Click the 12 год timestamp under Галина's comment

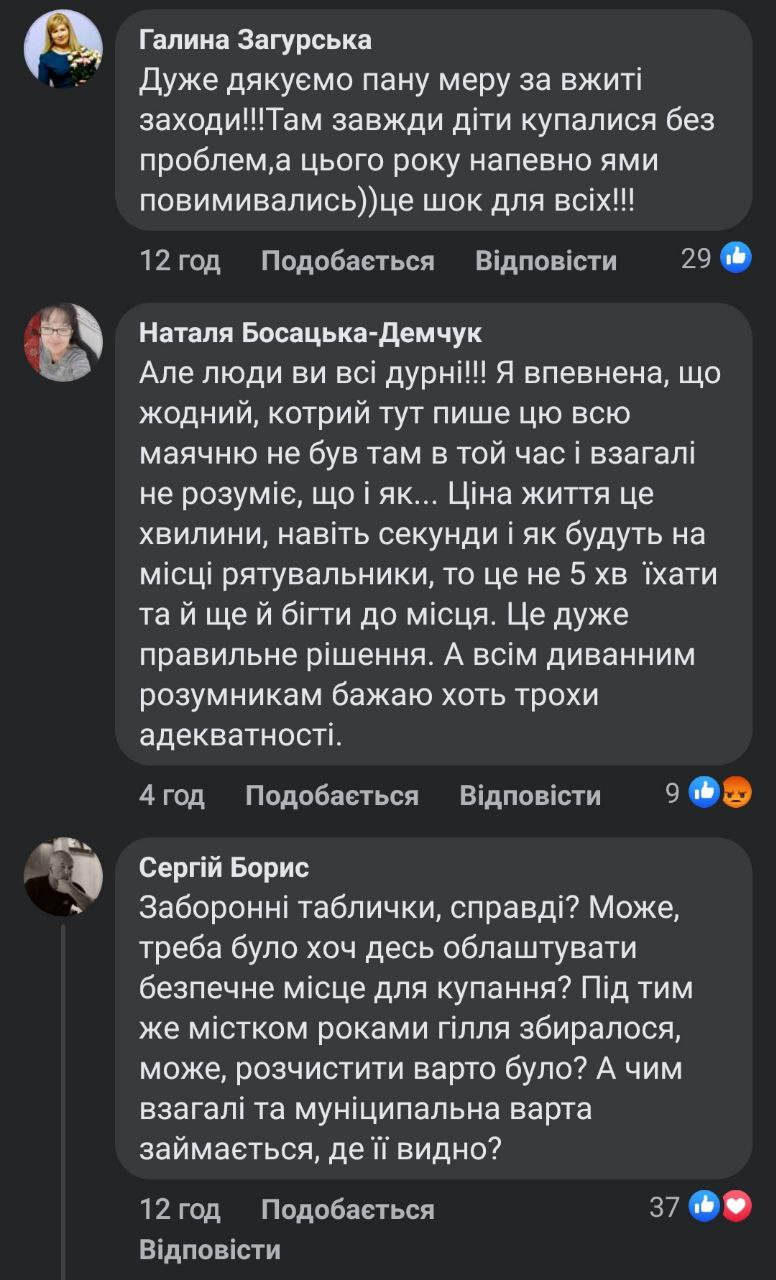180,261
